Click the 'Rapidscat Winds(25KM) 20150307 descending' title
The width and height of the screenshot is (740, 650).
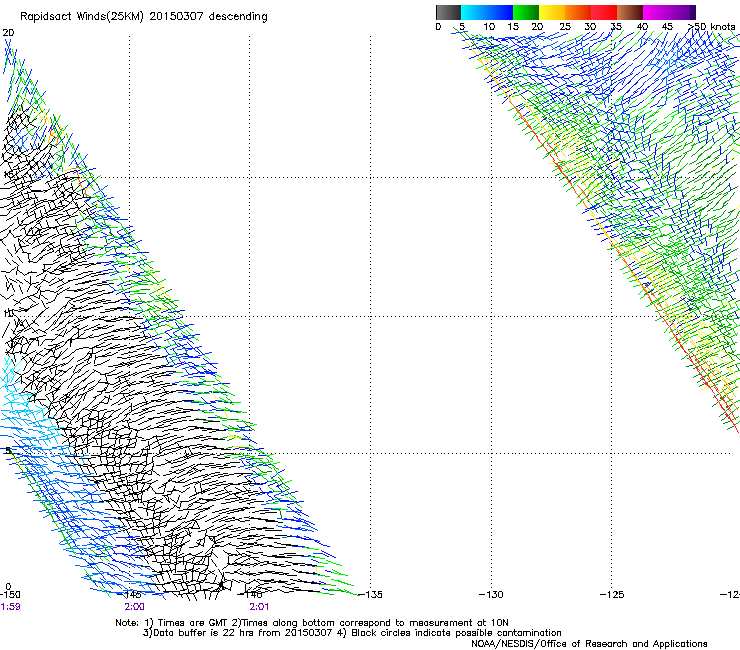[144, 17]
